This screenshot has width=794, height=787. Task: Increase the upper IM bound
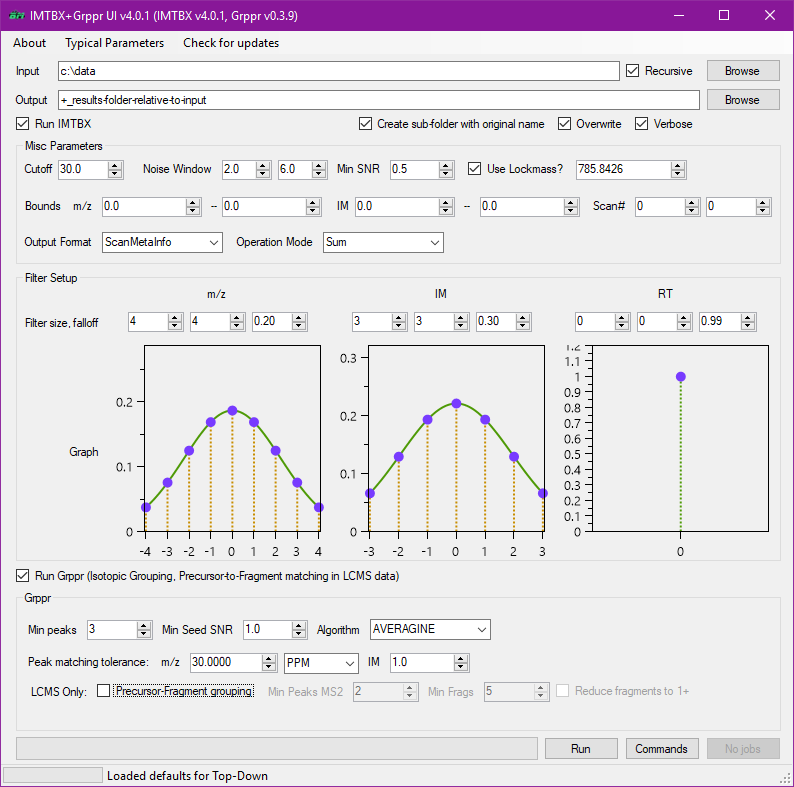click(571, 202)
